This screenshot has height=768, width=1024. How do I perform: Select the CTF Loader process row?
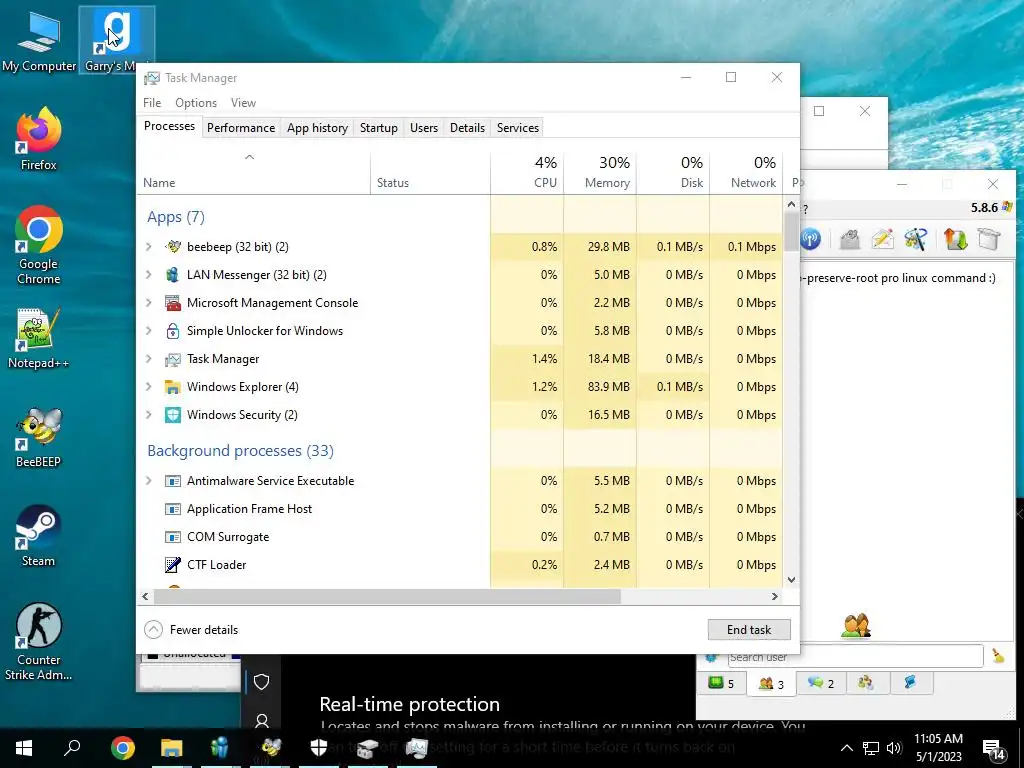click(x=460, y=565)
